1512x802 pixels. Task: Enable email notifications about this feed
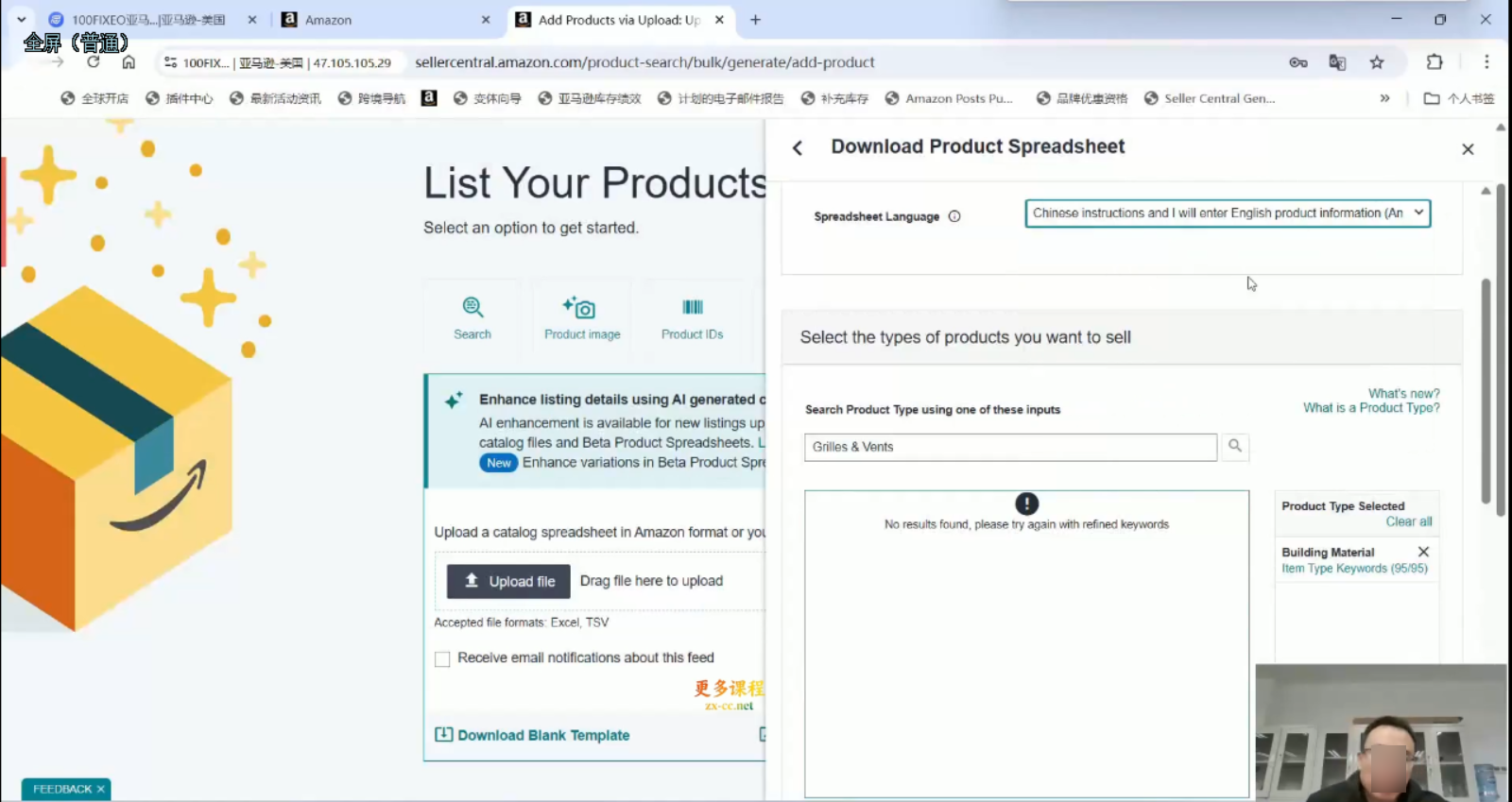pyautogui.click(x=442, y=658)
